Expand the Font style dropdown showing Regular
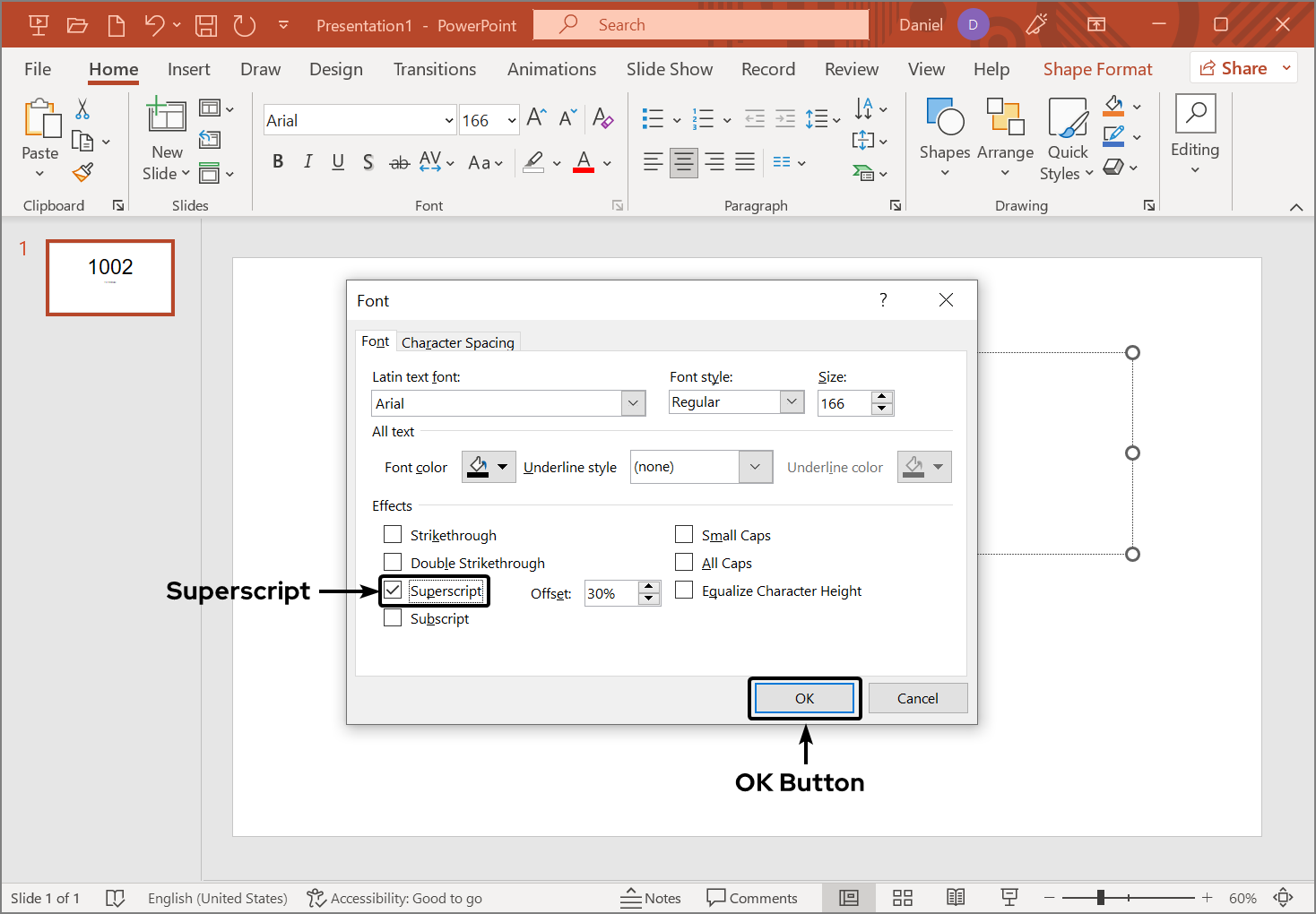1316x914 pixels. point(790,401)
